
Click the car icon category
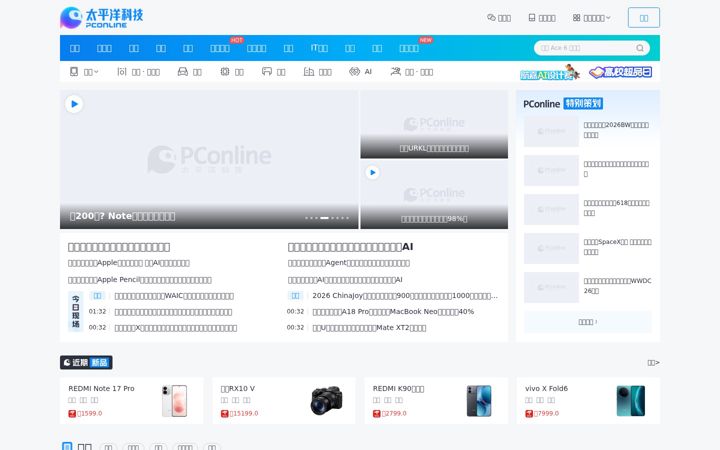click(183, 72)
